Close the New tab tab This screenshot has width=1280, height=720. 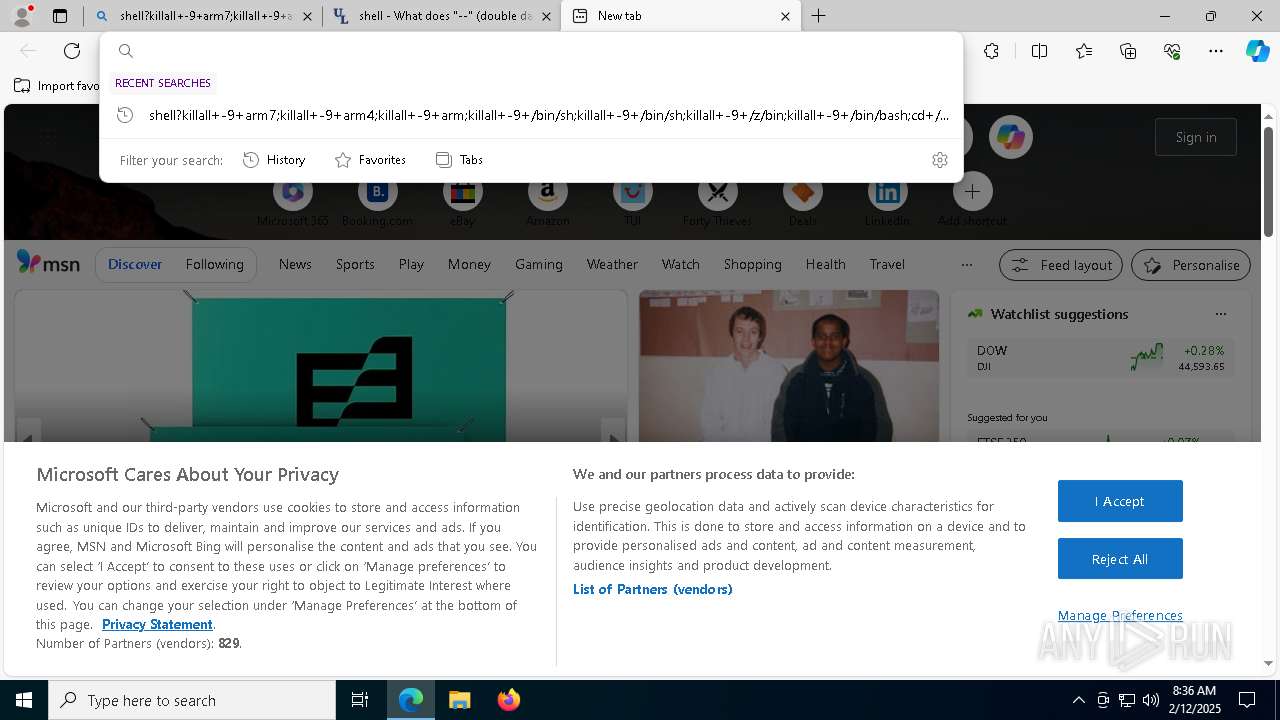click(785, 16)
